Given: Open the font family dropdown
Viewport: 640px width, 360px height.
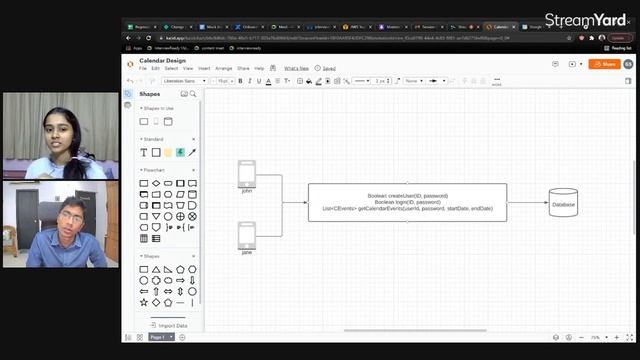Looking at the screenshot, I should 185,81.
